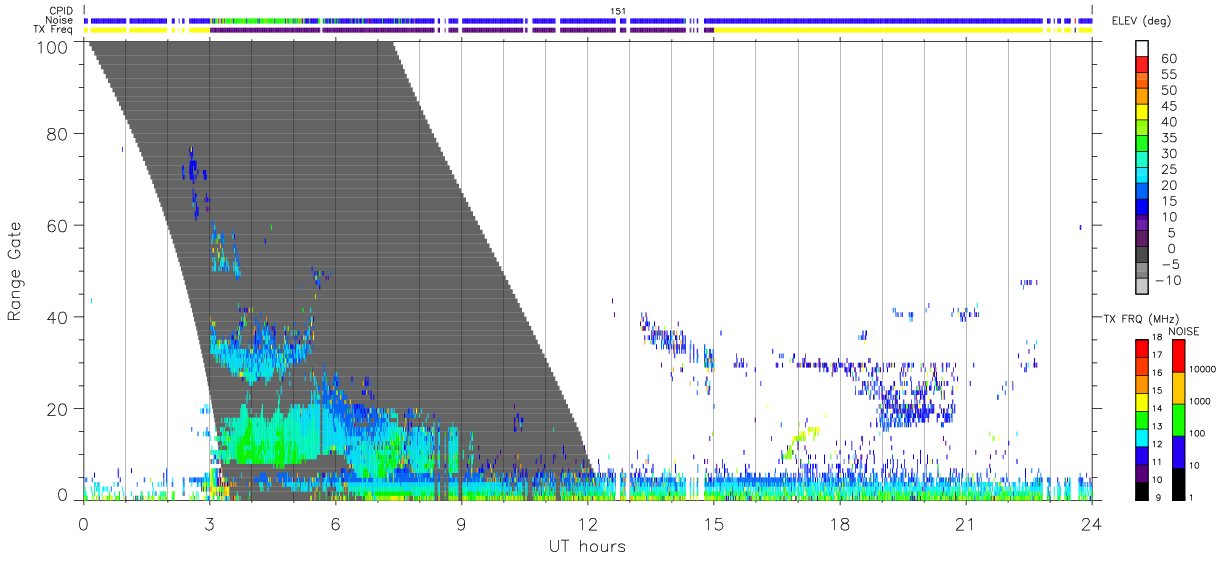The width and height of the screenshot is (1228, 567).
Task: Select the black swatch in the TX FRQ colorbar
Action: pos(1141,491)
